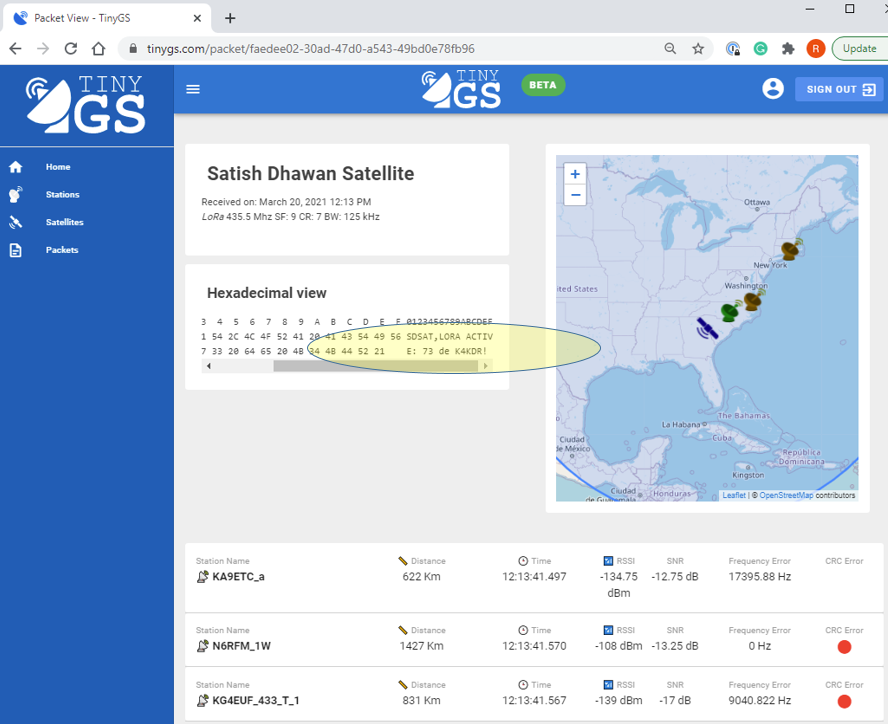This screenshot has width=888, height=724.
Task: Open a new browser tab
Action: (x=230, y=18)
